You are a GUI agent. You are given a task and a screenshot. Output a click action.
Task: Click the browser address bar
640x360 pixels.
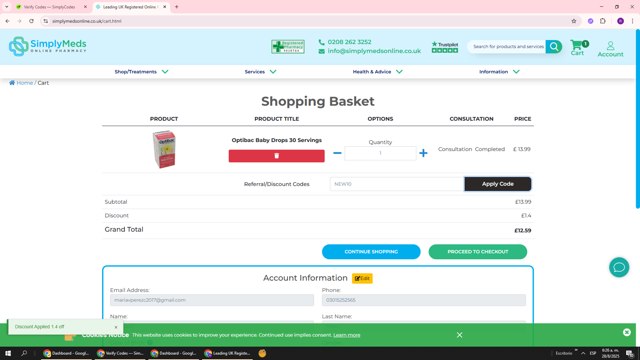pyautogui.click(x=306, y=21)
